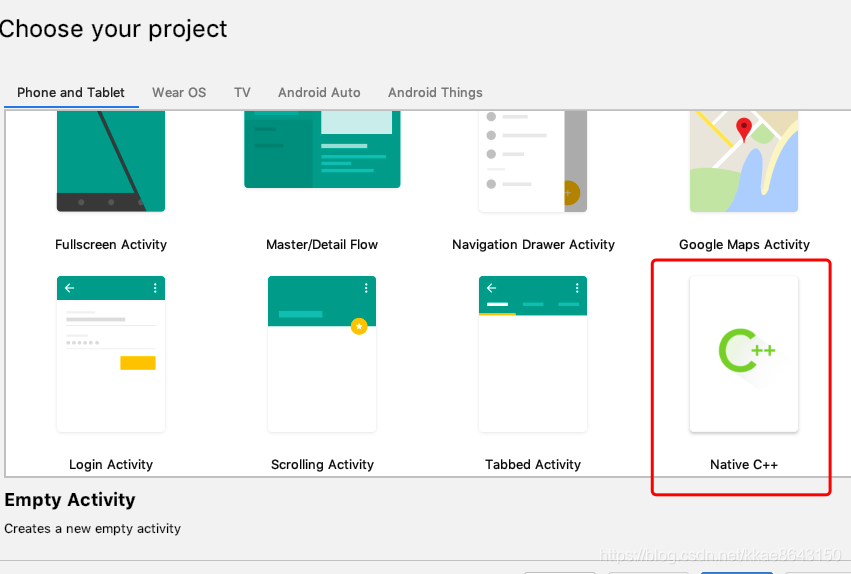Image resolution: width=851 pixels, height=574 pixels.
Task: Click the overflow dots in Tabbed Activity preview
Action: click(577, 288)
